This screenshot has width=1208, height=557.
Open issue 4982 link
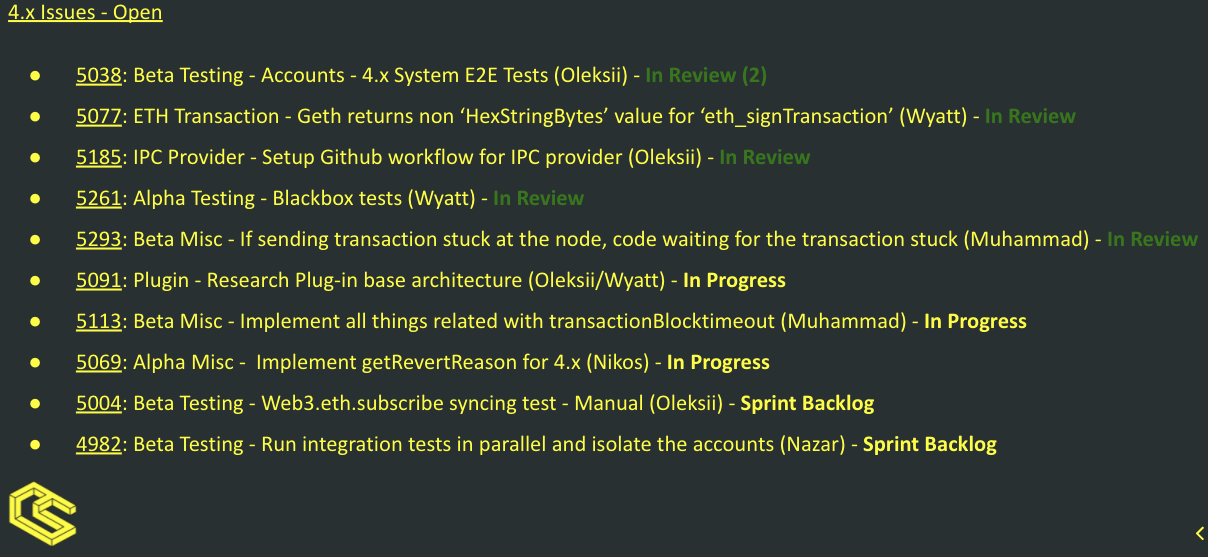point(99,444)
